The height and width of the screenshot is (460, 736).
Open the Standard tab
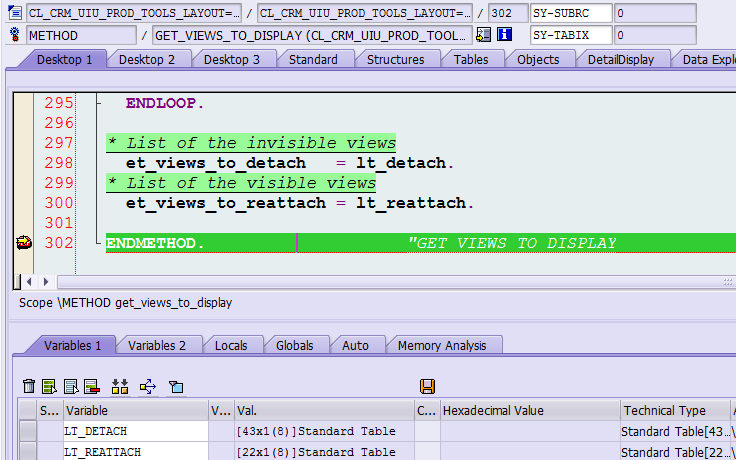313,60
